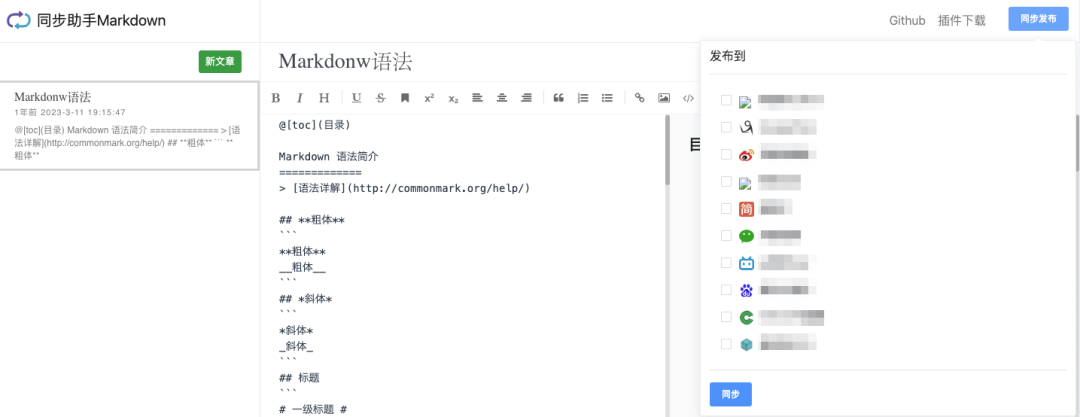Apply underline formatting

pyautogui.click(x=356, y=98)
